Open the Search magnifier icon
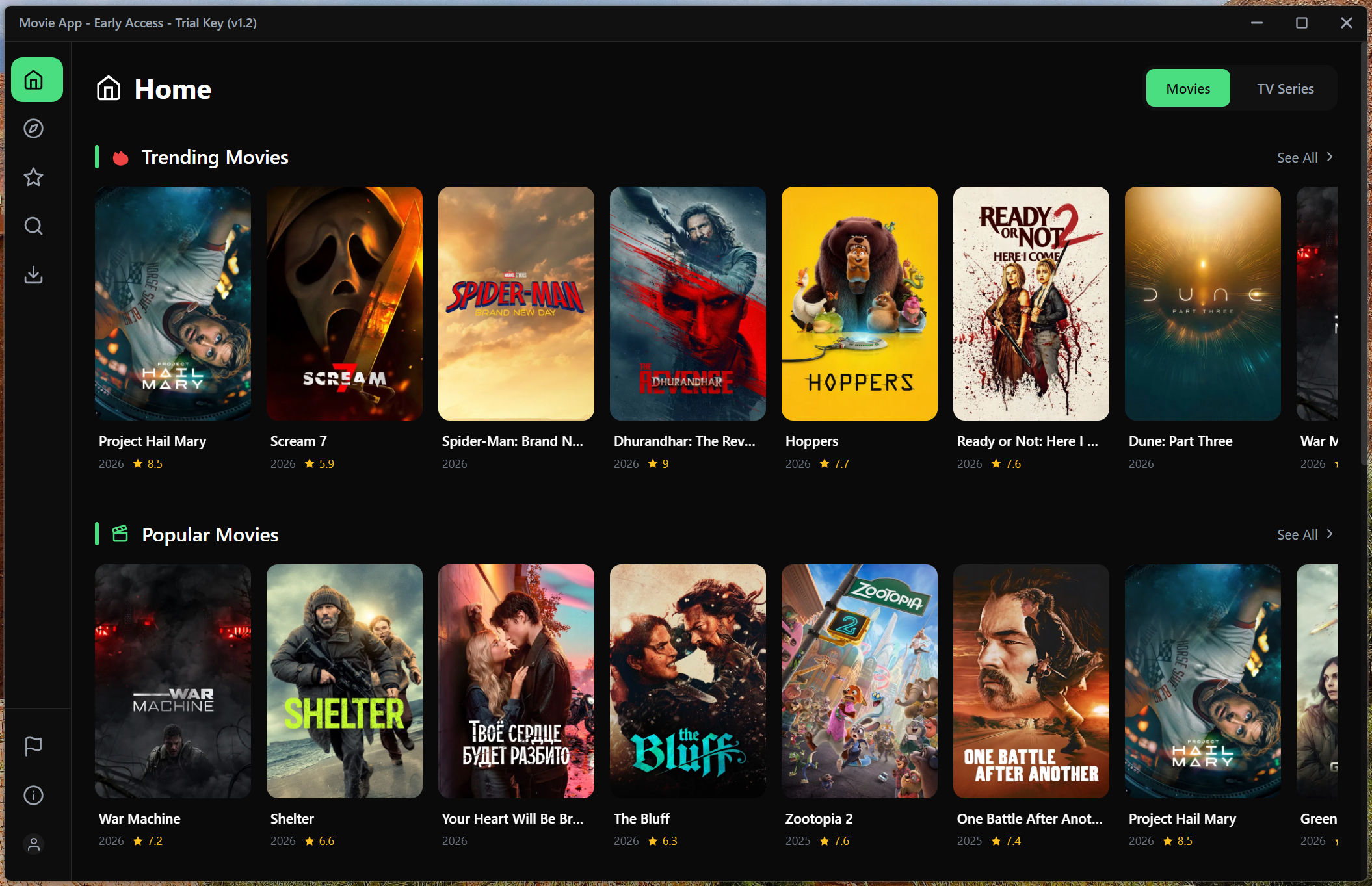The width and height of the screenshot is (1372, 886). pos(33,226)
